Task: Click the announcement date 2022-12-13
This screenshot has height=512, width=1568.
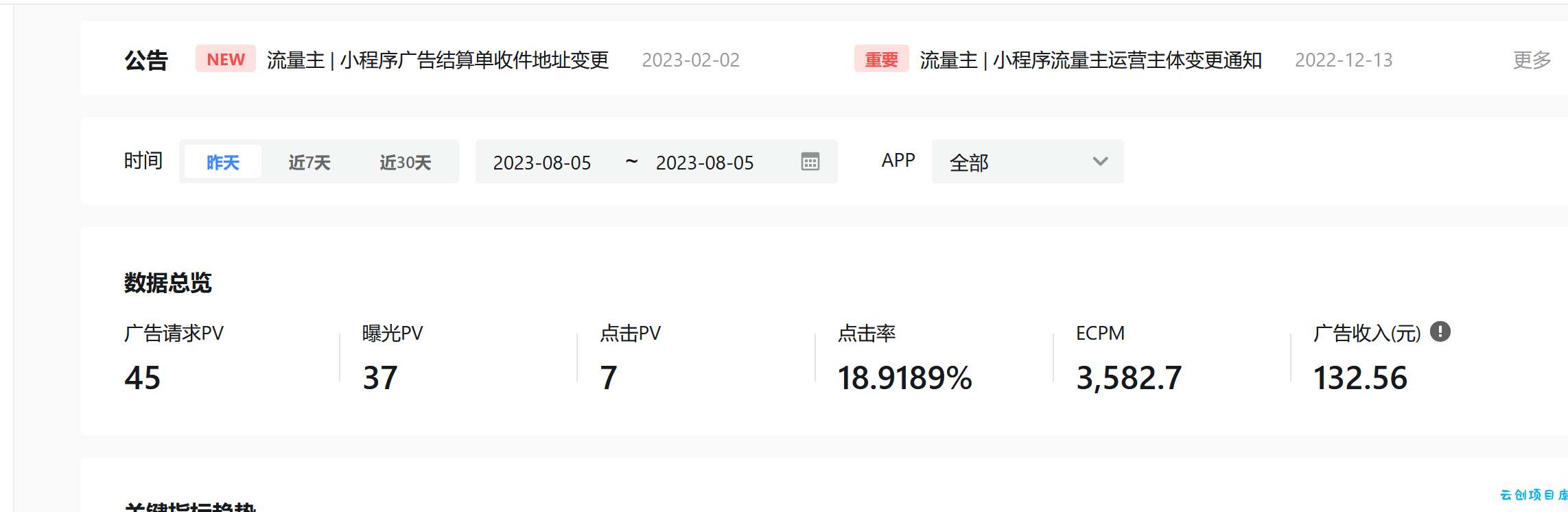Action: pos(1344,60)
